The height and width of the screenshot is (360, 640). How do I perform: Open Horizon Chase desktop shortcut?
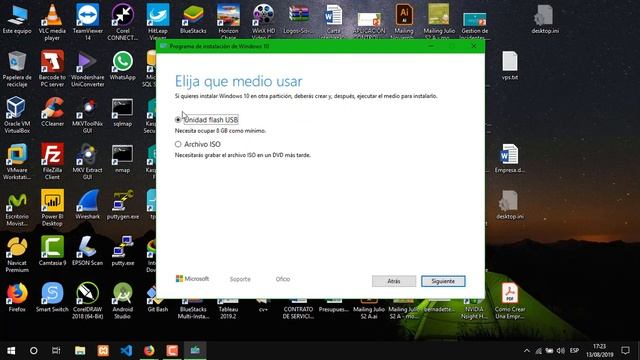point(228,21)
